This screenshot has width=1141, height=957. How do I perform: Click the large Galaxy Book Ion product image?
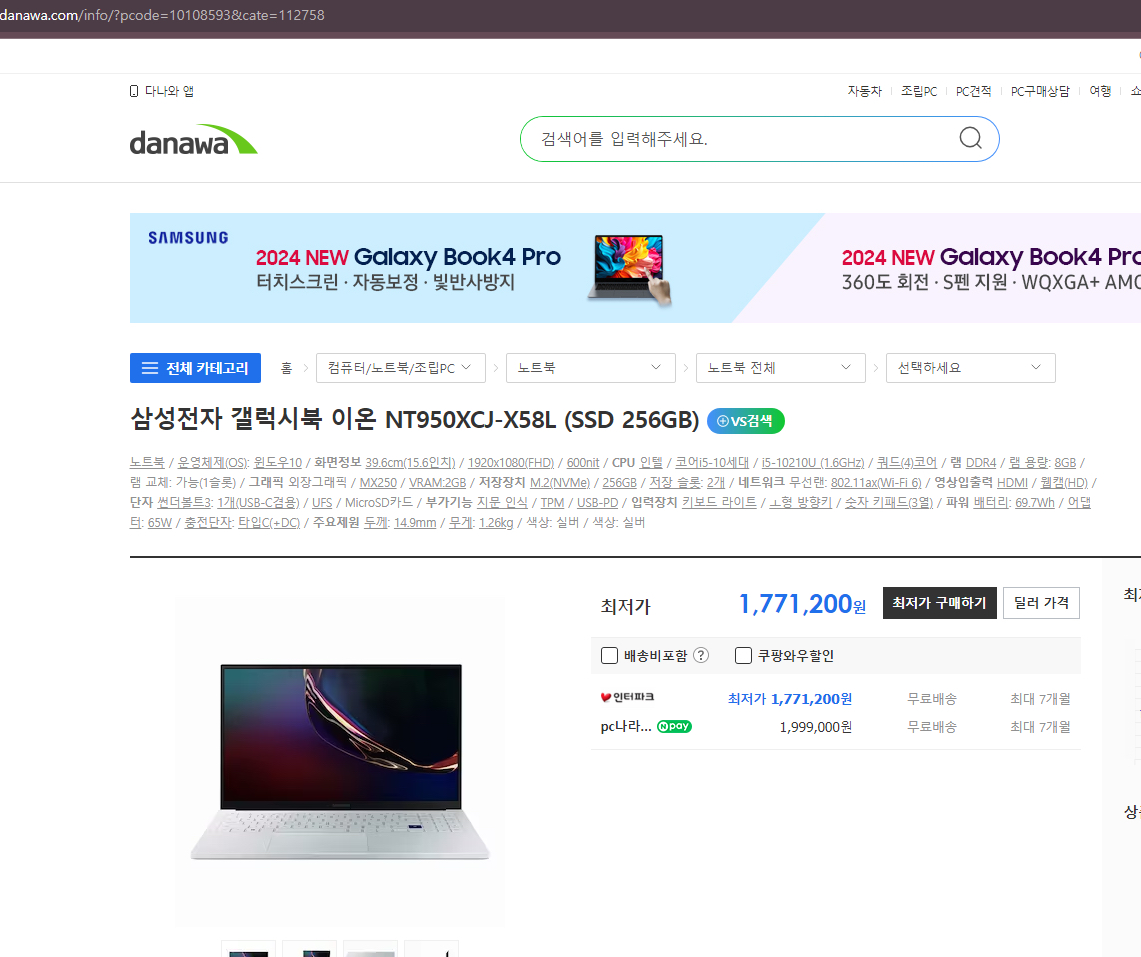341,761
